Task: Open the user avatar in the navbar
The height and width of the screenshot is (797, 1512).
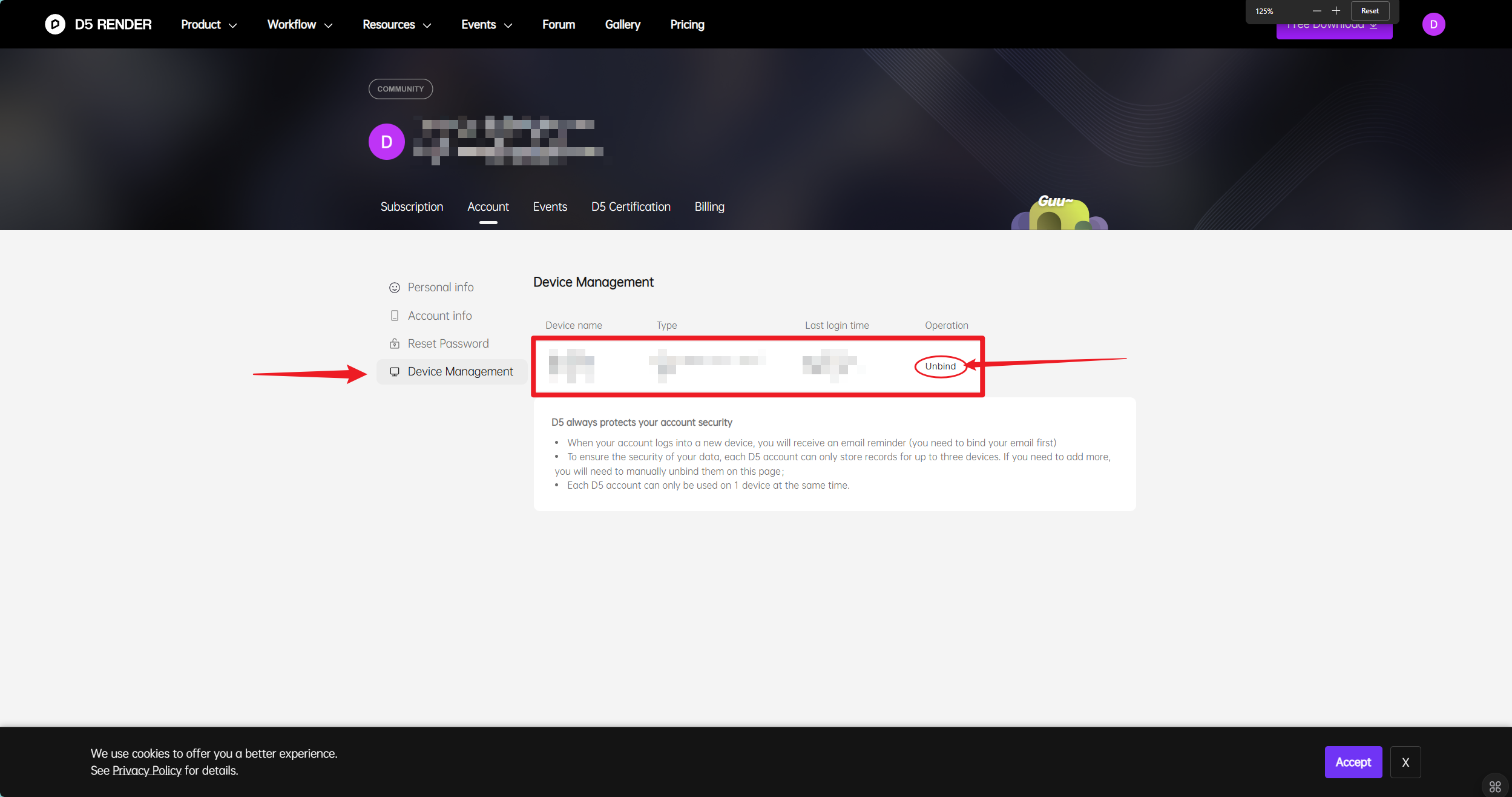Action: point(1433,24)
